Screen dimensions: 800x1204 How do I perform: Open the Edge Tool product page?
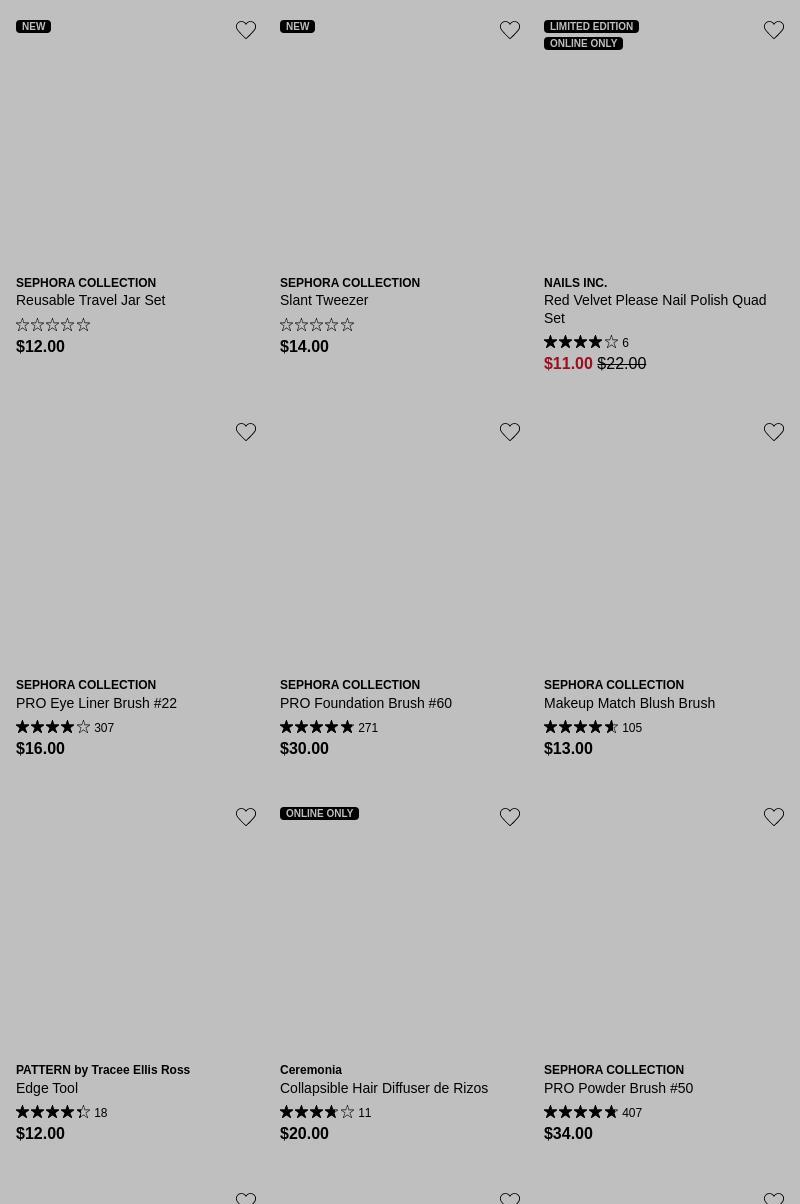[47, 1088]
